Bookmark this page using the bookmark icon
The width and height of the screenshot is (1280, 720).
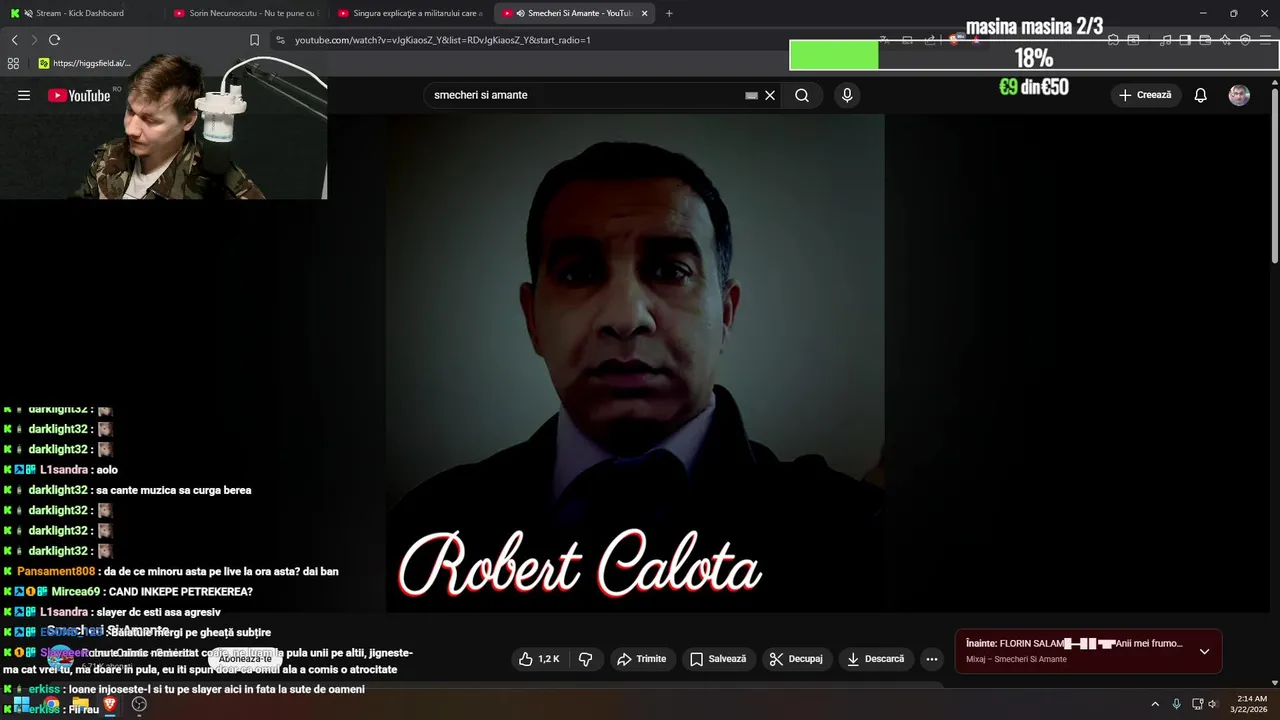click(254, 40)
